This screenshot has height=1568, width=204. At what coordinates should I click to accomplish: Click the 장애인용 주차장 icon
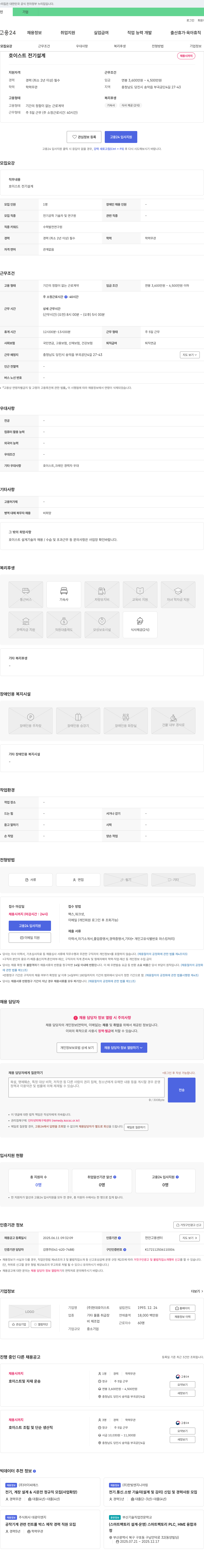point(30,720)
